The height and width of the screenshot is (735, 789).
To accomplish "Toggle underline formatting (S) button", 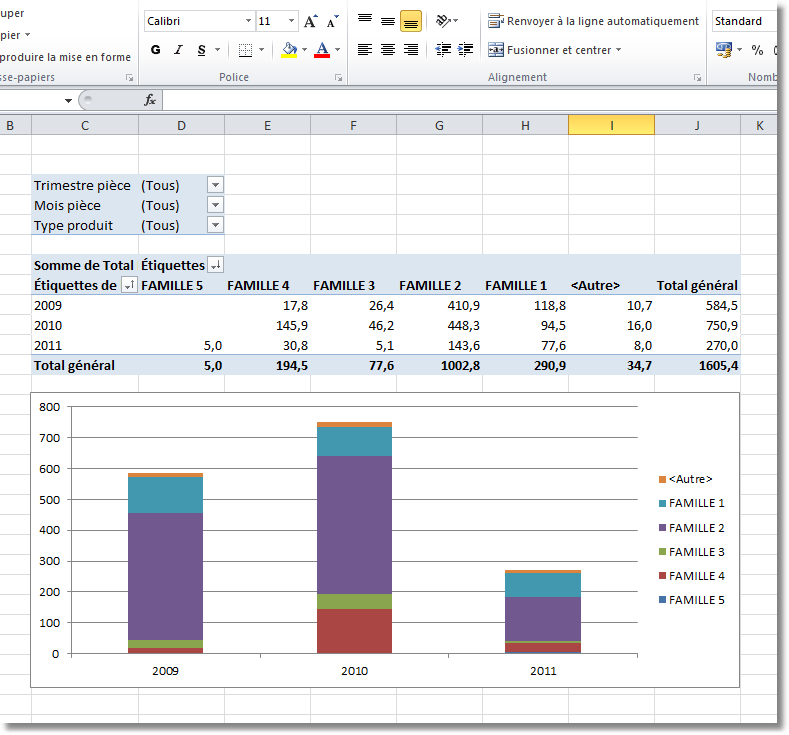I will [202, 50].
